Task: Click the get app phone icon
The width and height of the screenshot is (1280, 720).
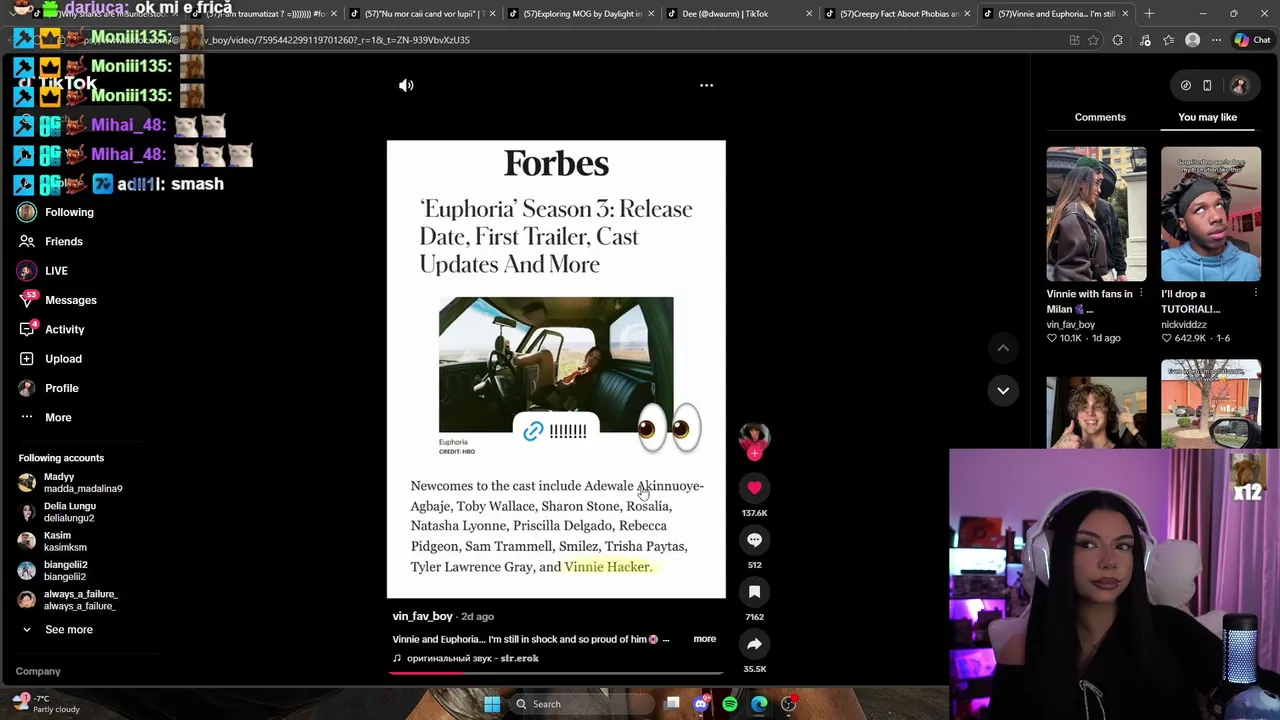Action: tap(1207, 85)
